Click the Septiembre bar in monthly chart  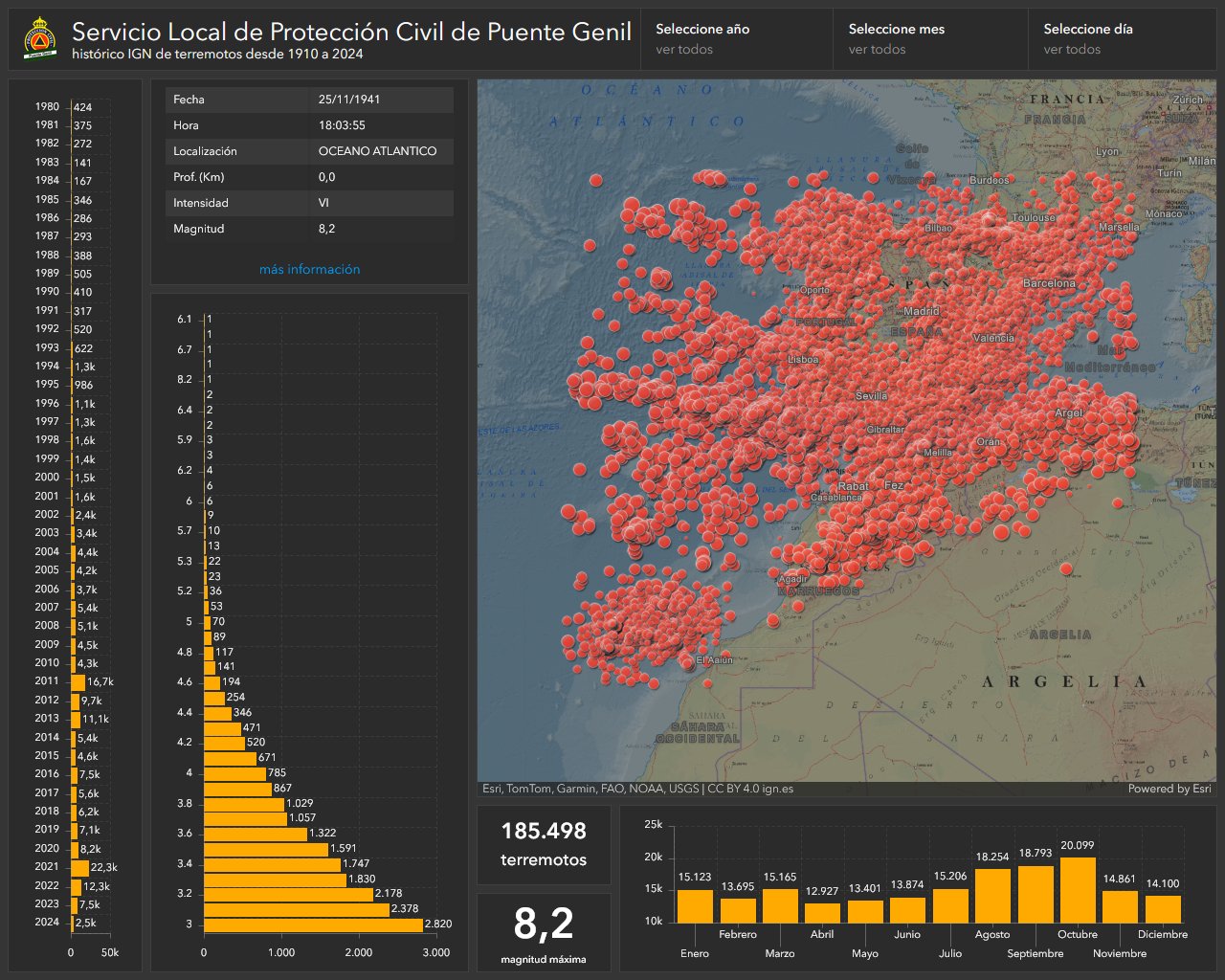(1036, 894)
